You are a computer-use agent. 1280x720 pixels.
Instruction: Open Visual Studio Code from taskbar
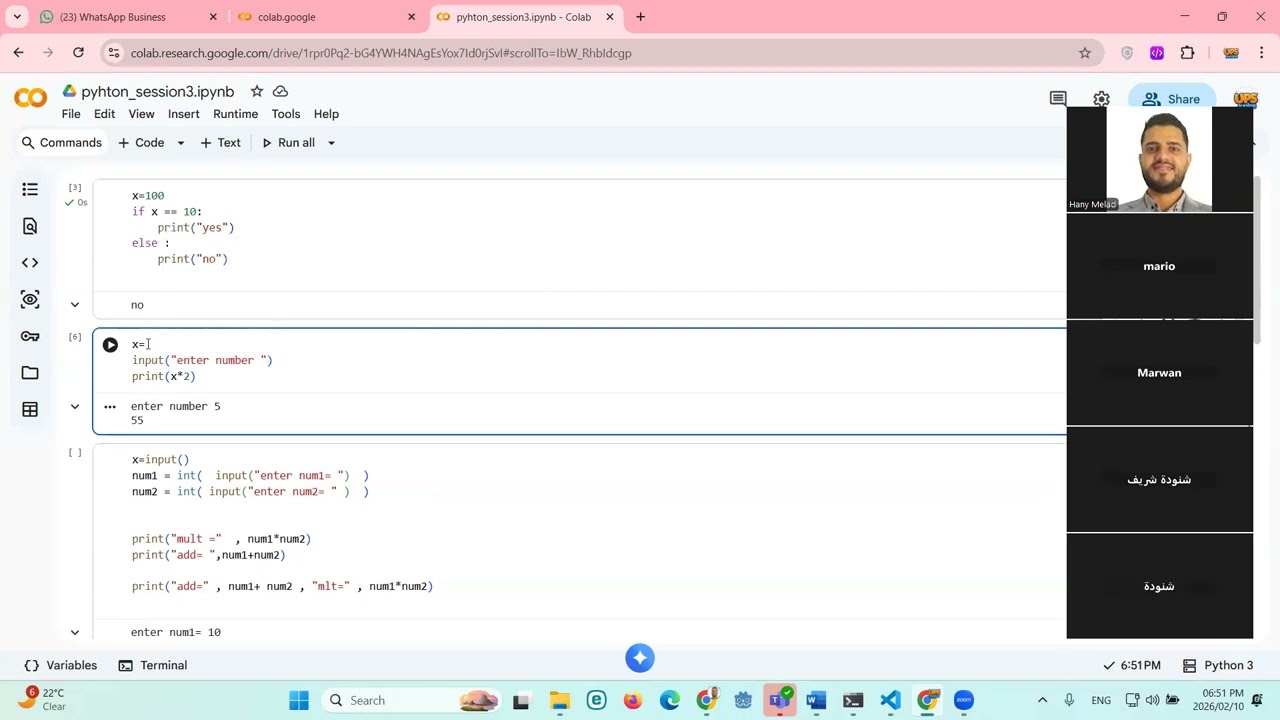(x=890, y=700)
